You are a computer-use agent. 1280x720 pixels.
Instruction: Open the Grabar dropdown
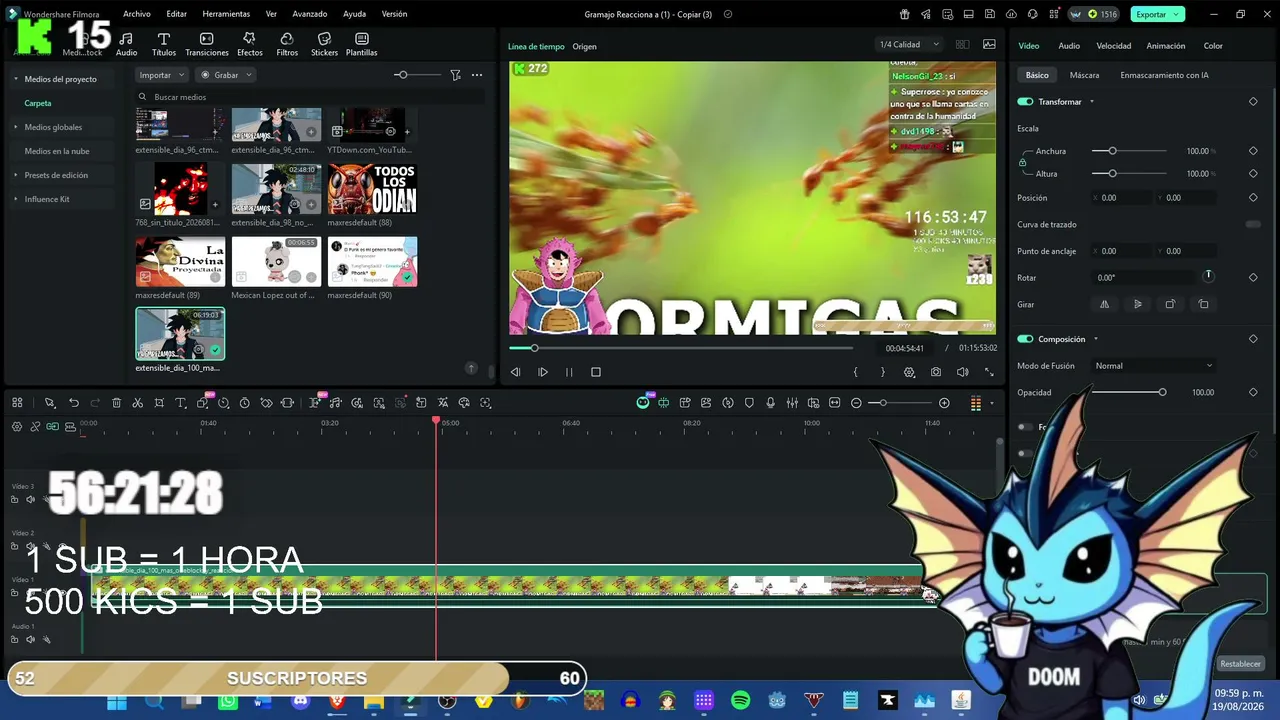pyautogui.click(x=226, y=75)
